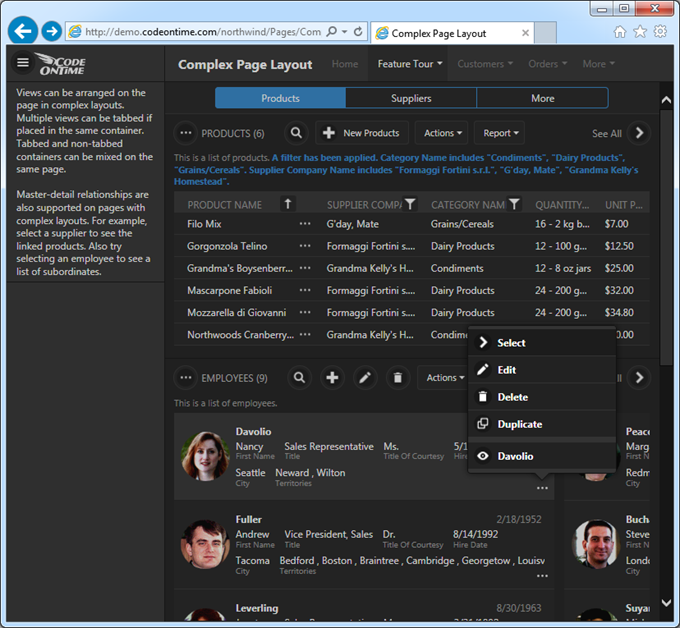Click Fuller's employee photo thumbnail
The image size is (680, 628).
pyautogui.click(x=205, y=545)
